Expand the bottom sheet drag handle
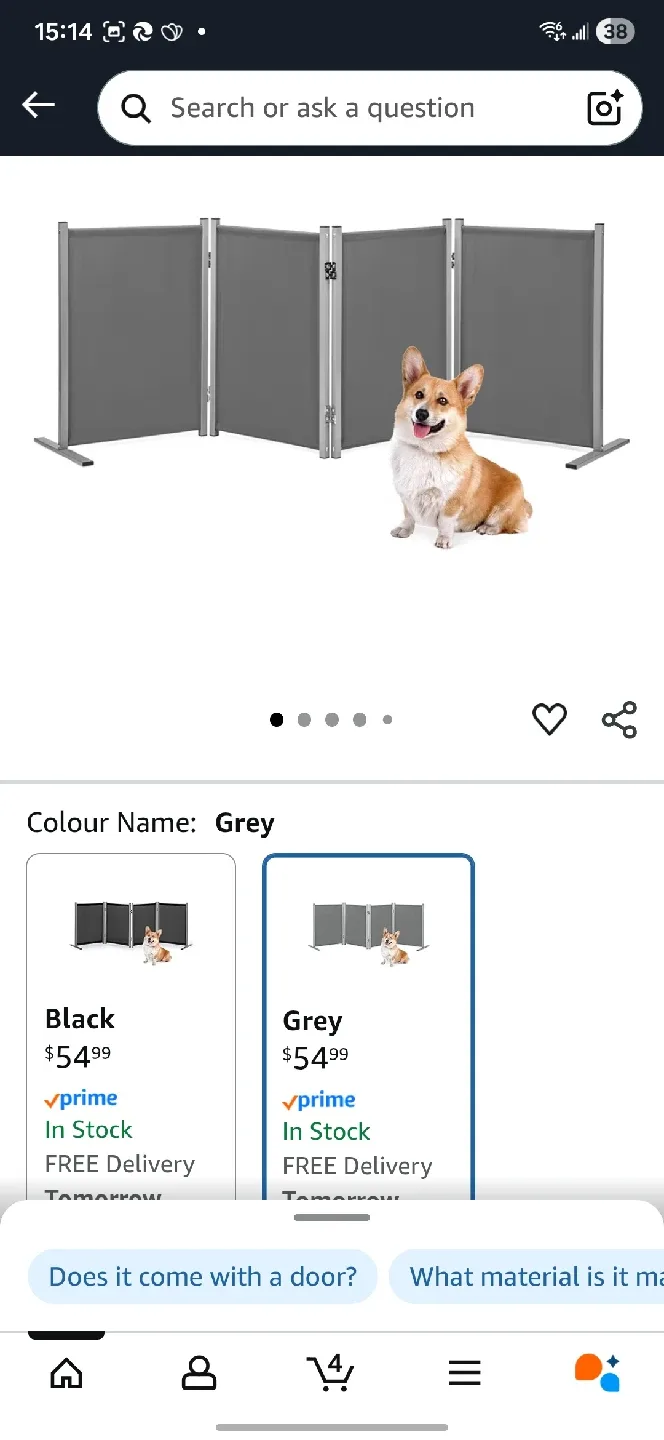This screenshot has width=664, height=1440. point(332,1217)
